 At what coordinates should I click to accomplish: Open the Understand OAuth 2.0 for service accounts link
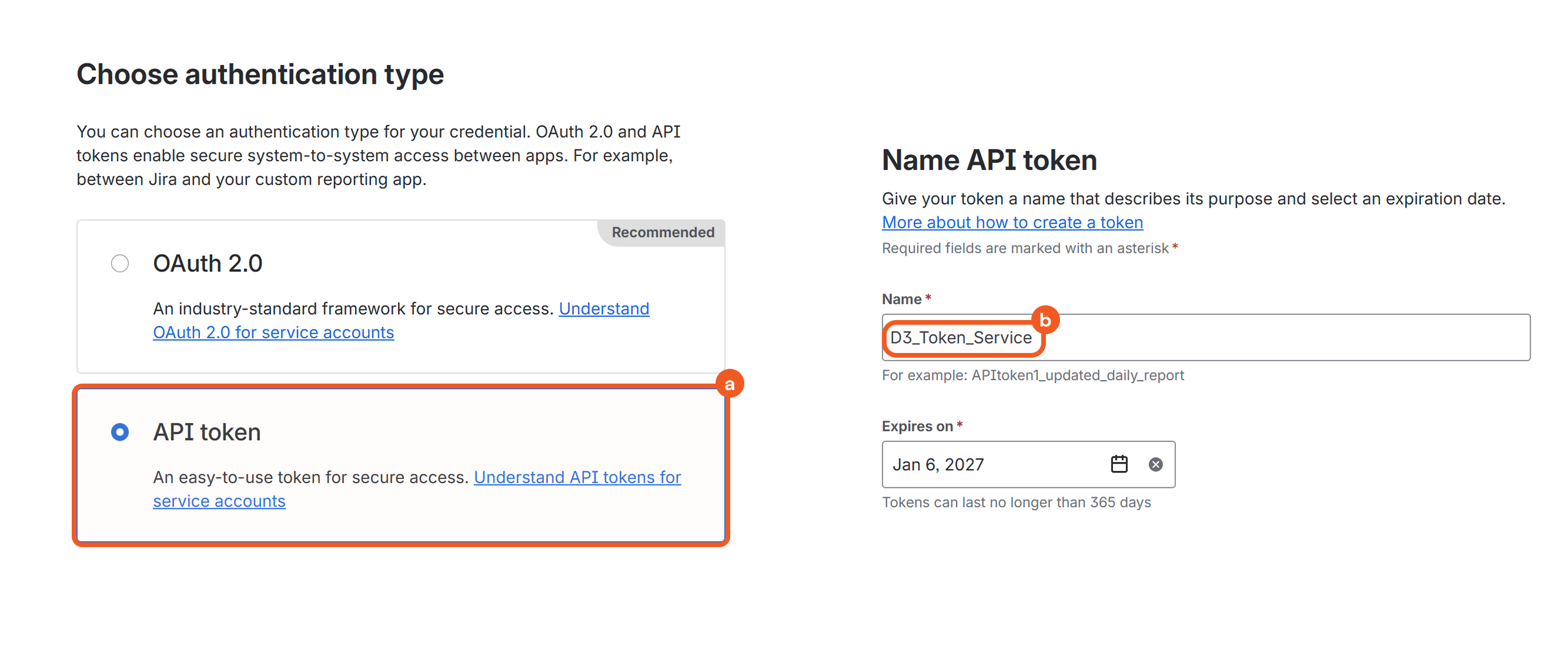pos(273,332)
